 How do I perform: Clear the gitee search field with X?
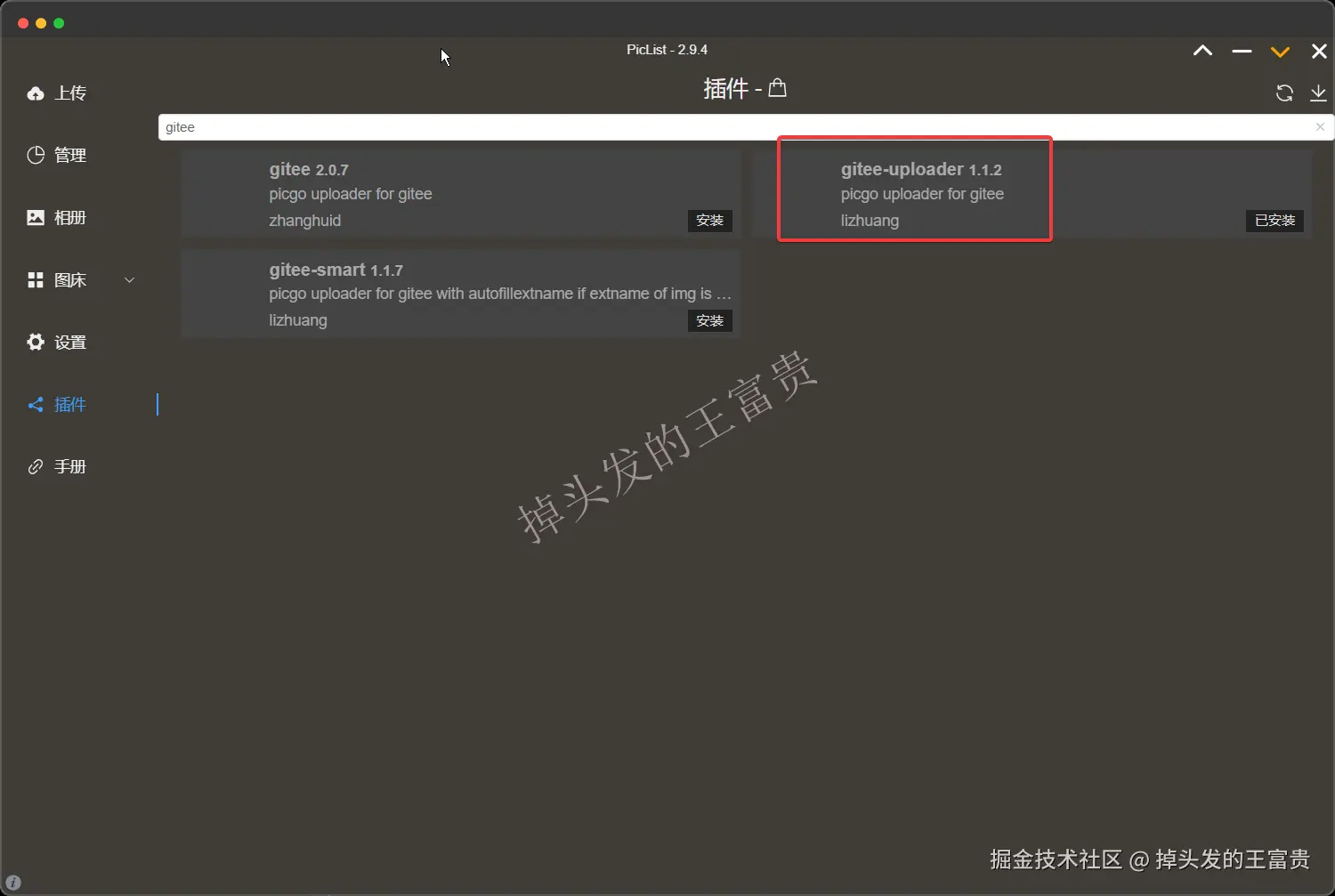coord(1320,127)
